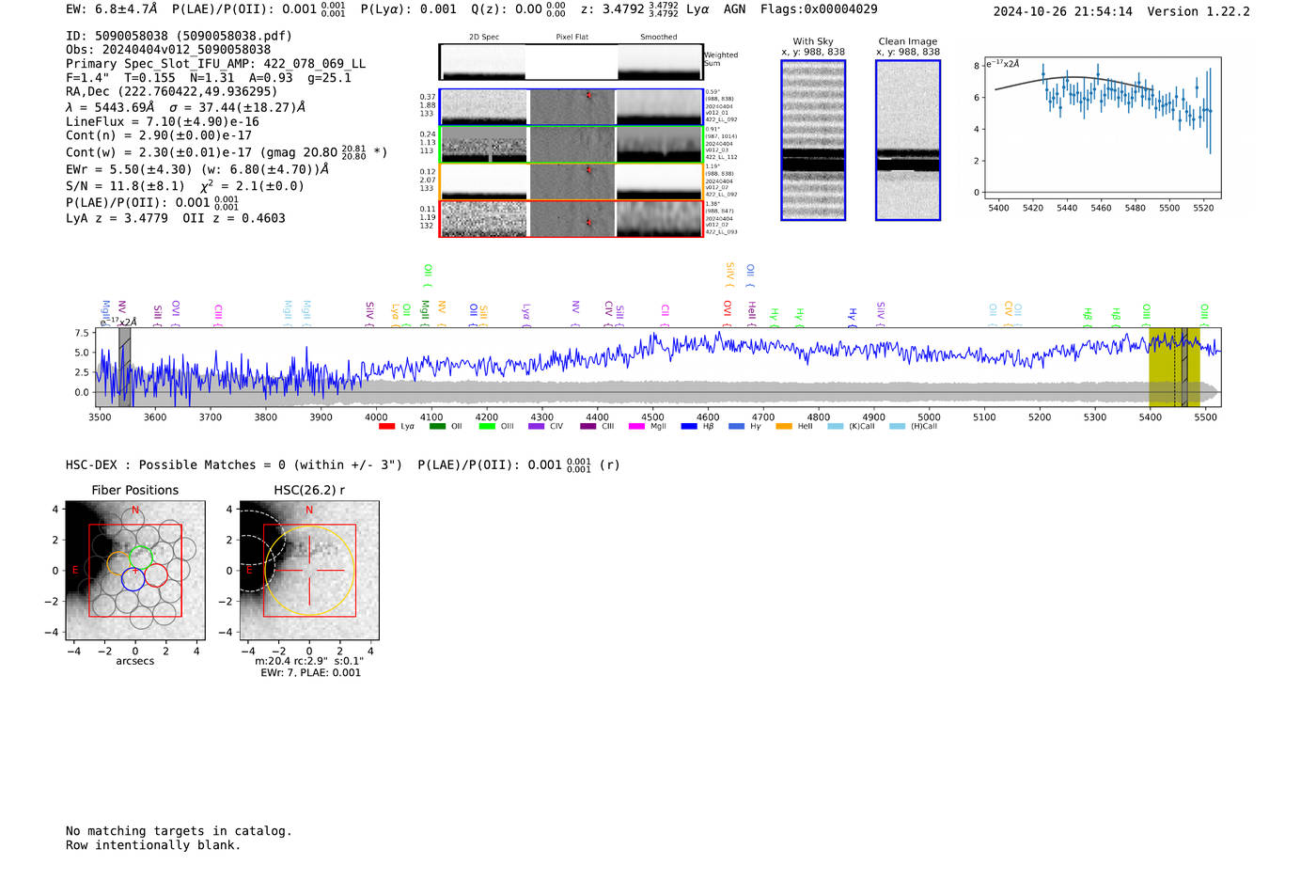The width and height of the screenshot is (1316, 896).
Task: Click the Weighted Sum 2D spectrum row
Action: click(571, 62)
